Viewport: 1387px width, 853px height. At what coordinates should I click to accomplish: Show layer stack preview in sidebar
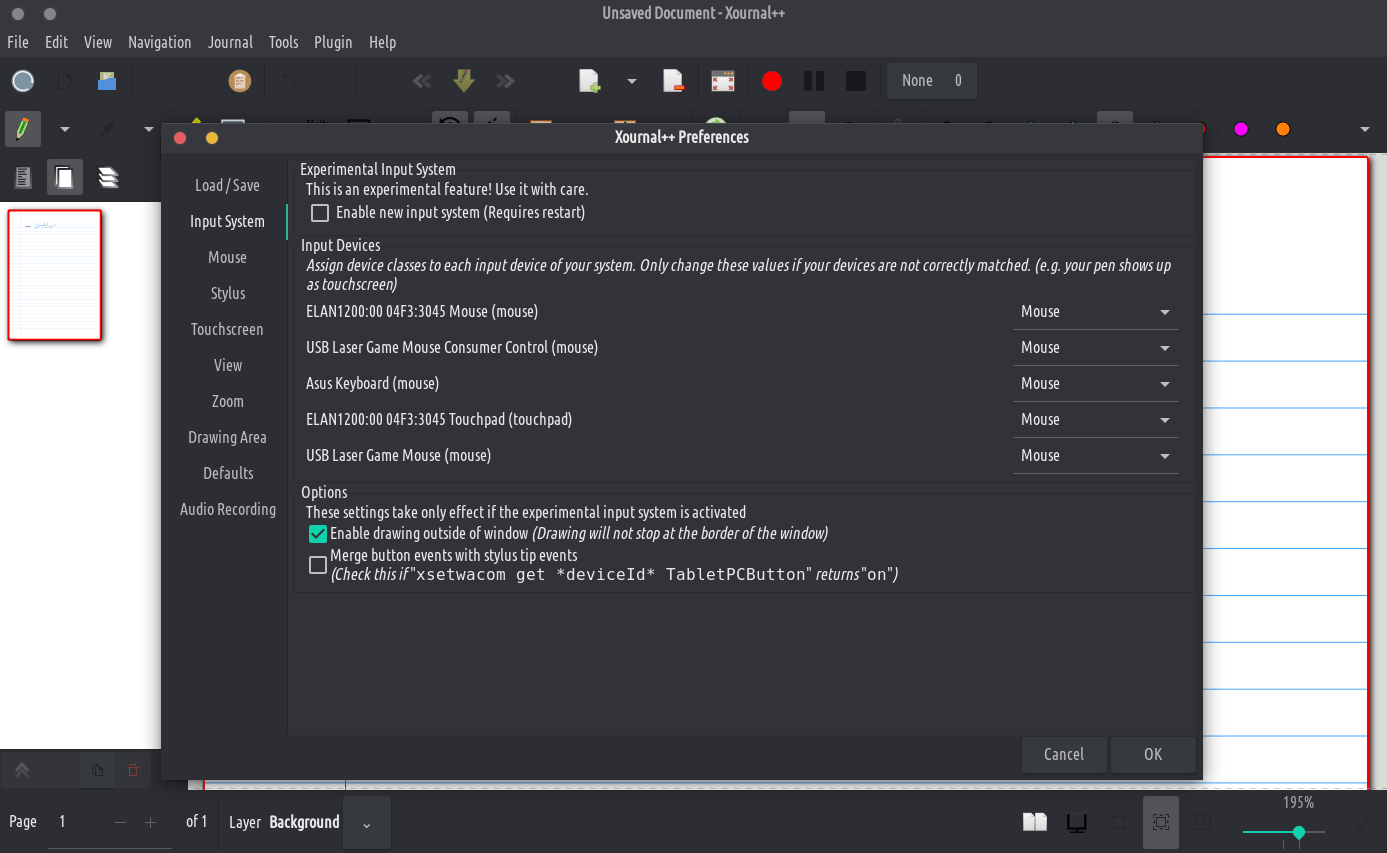pyautogui.click(x=108, y=178)
